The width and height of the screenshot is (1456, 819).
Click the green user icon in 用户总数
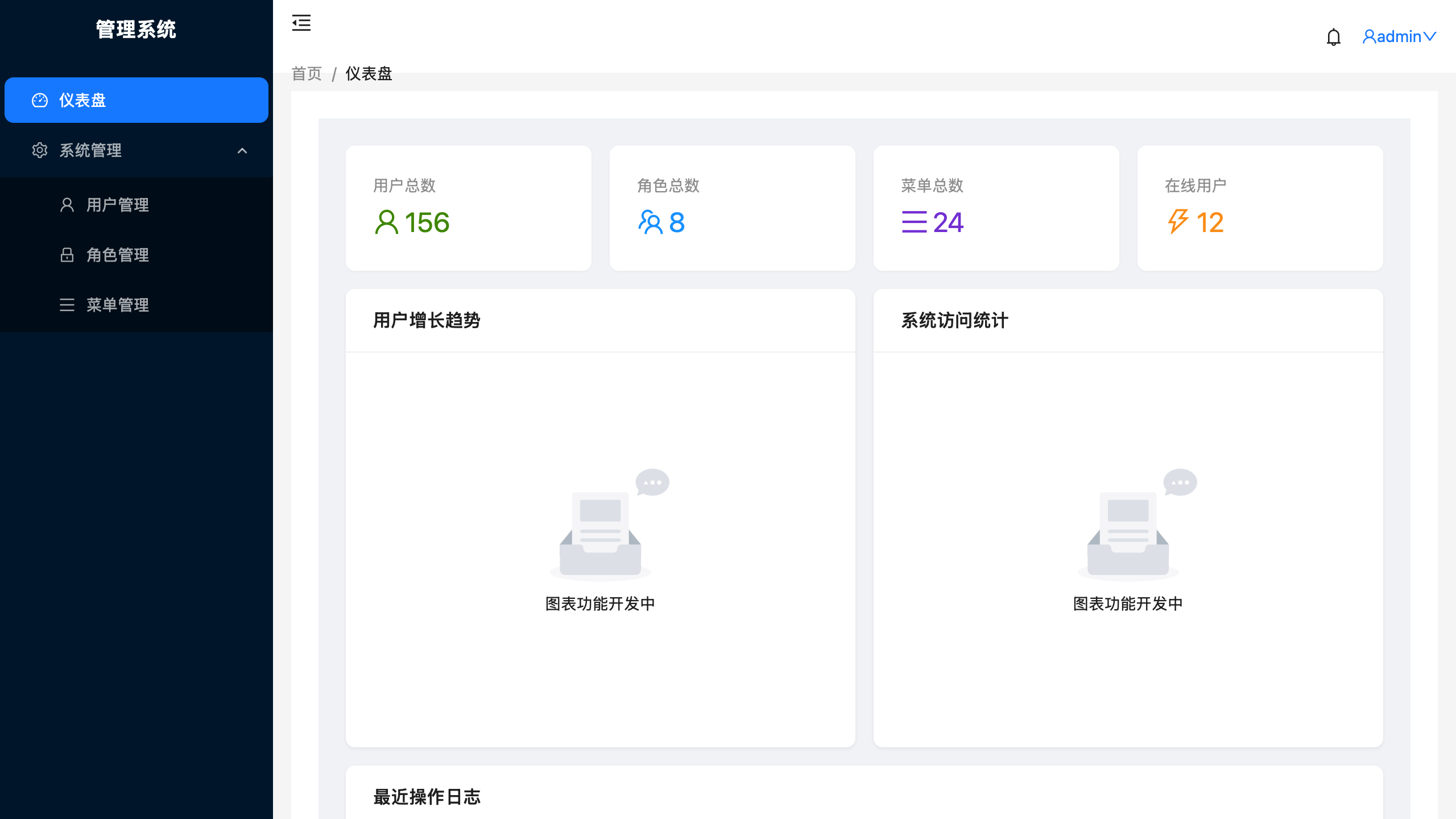(x=387, y=222)
